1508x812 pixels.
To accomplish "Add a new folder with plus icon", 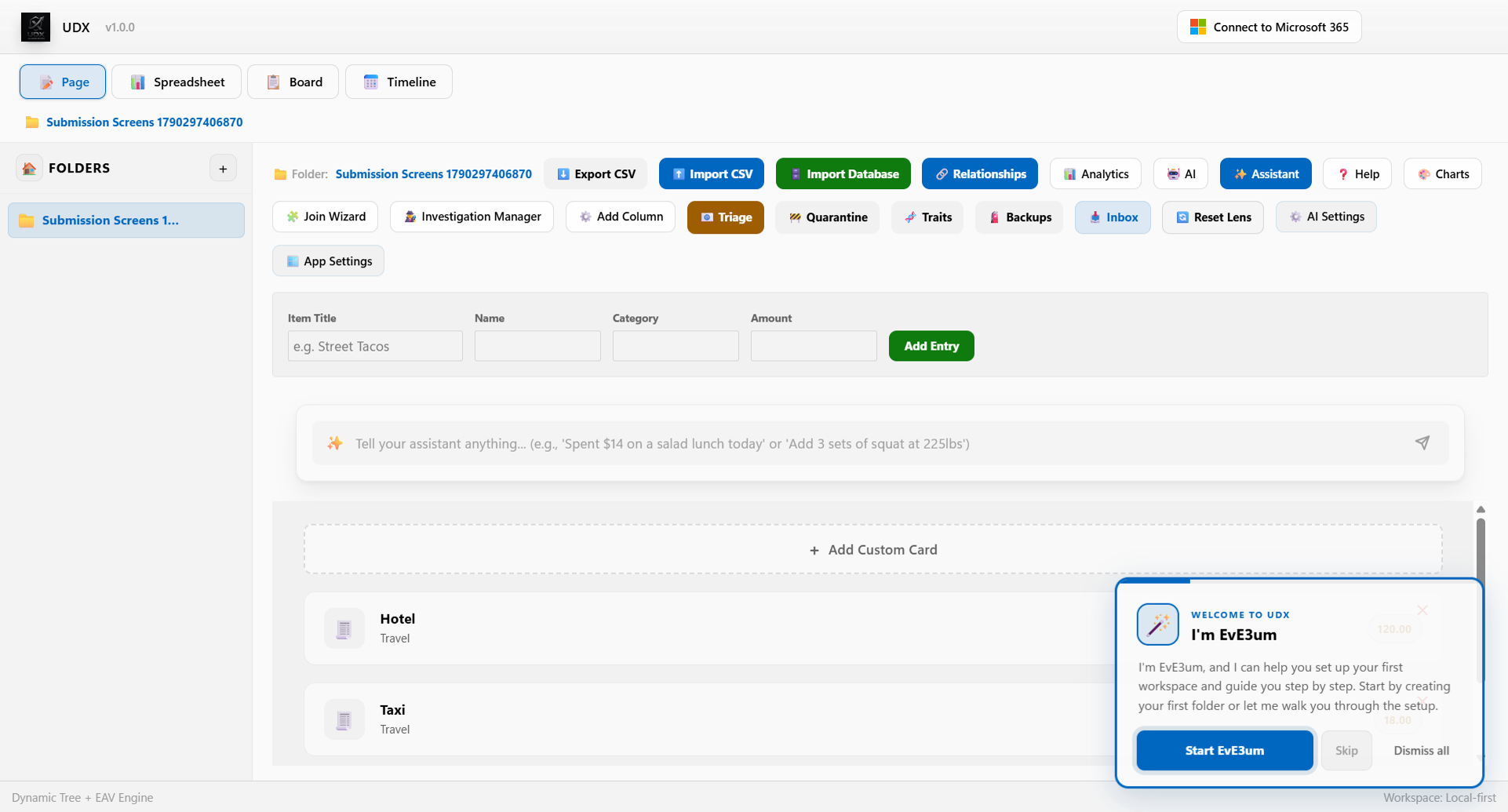I will pos(223,169).
